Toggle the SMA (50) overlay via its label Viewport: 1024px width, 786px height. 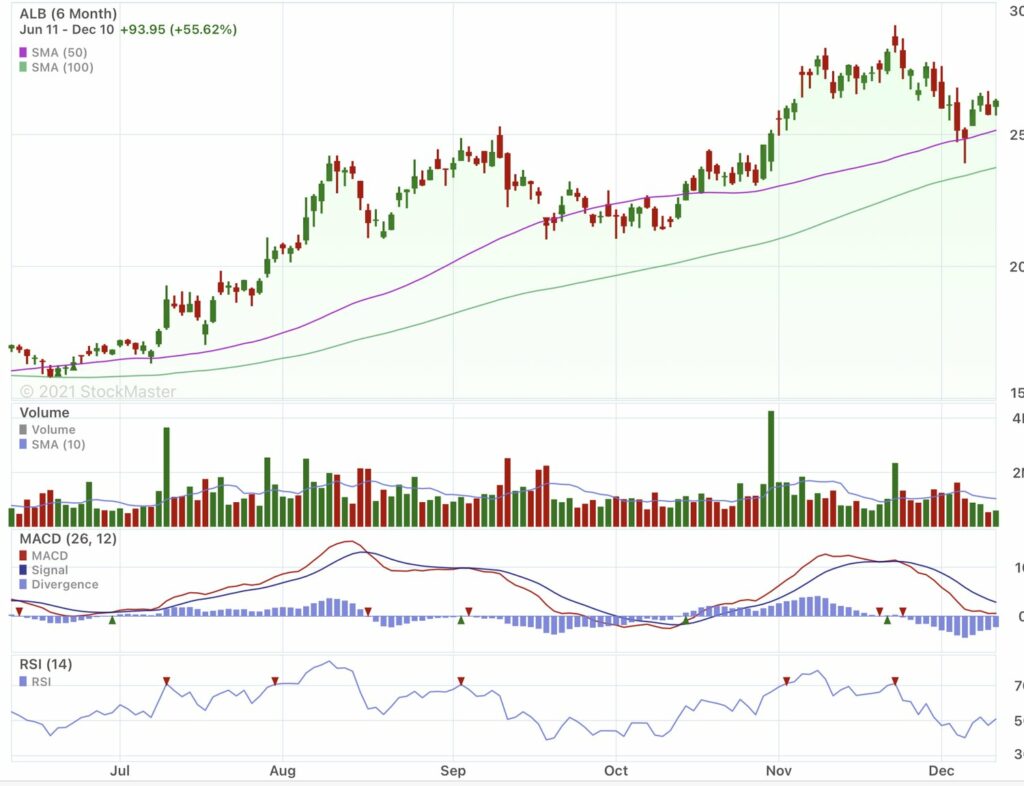[58, 52]
